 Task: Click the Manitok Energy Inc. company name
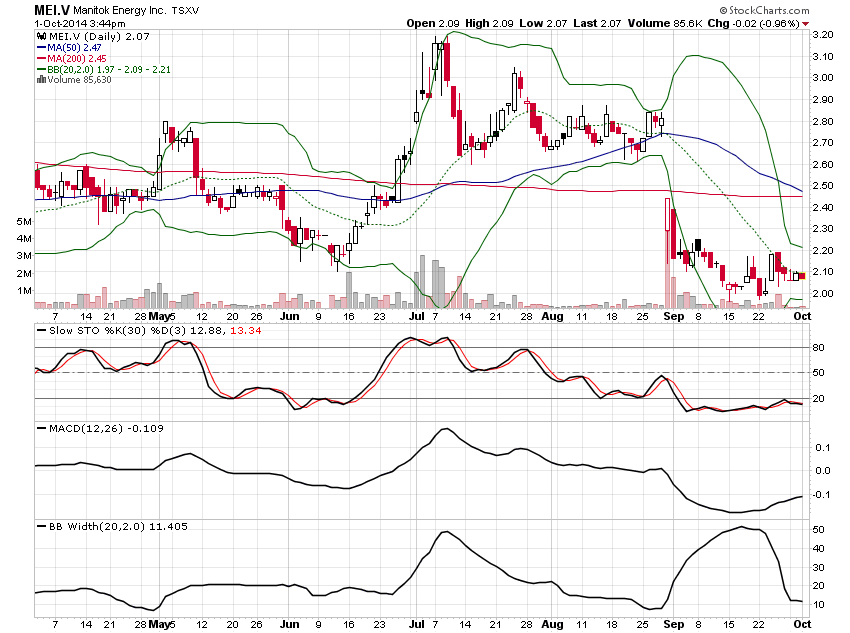120,10
